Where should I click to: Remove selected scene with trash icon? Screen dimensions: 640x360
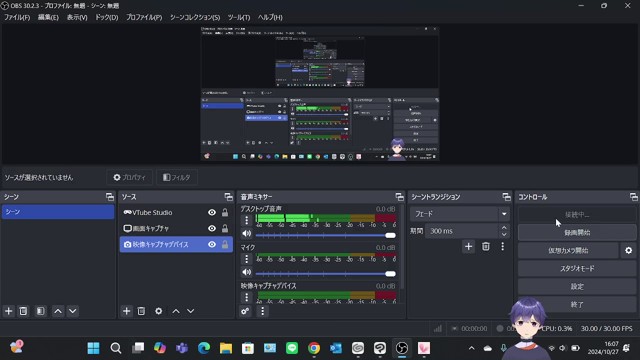click(x=23, y=311)
